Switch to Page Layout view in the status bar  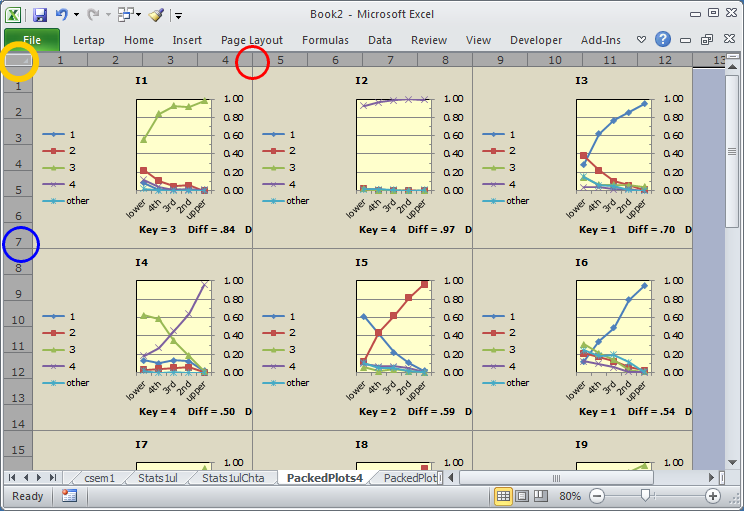click(x=522, y=496)
